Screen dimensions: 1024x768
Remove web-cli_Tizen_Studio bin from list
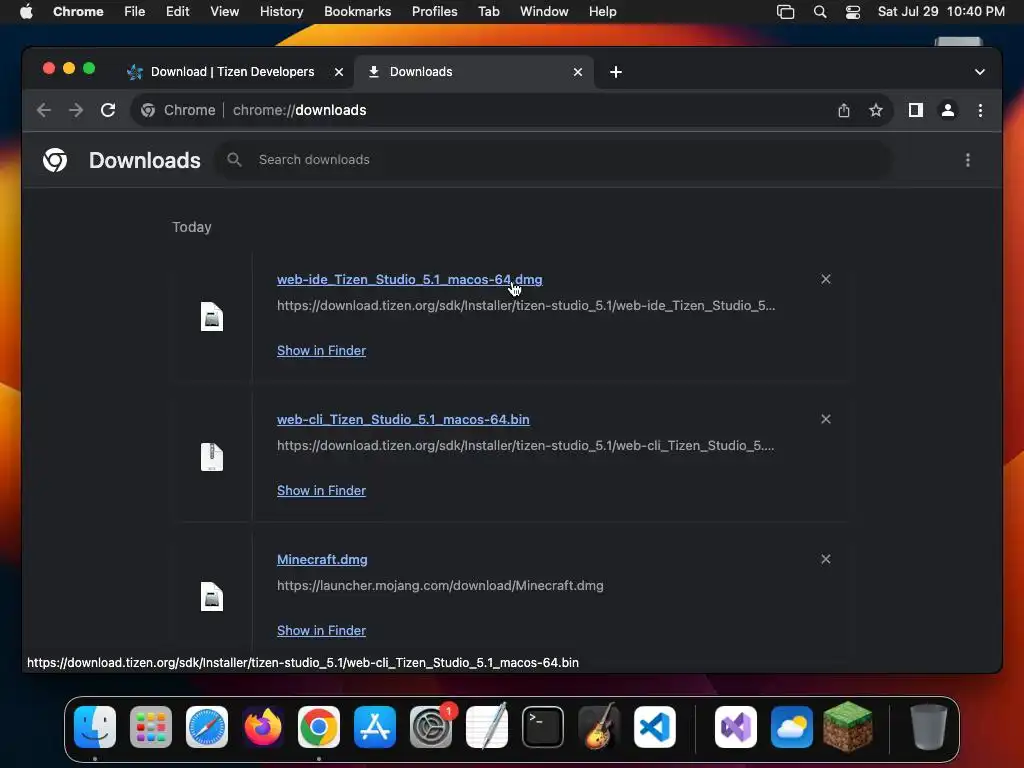coord(825,419)
